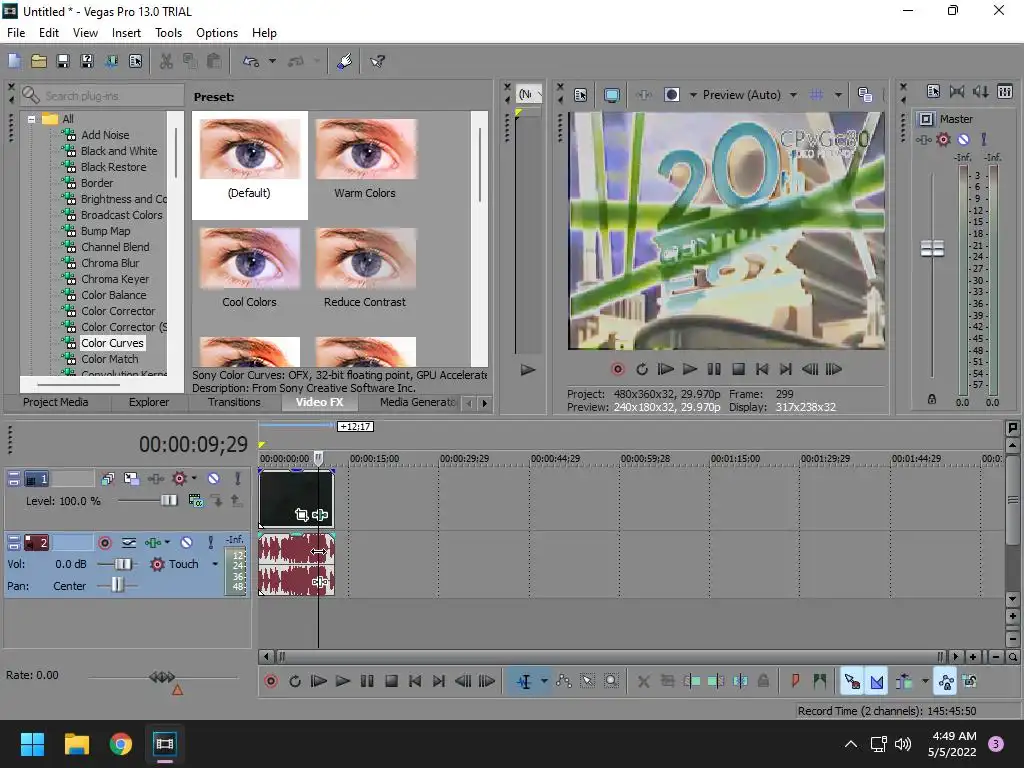Click the New project icon in toolbar
The width and height of the screenshot is (1024, 768).
(x=14, y=61)
